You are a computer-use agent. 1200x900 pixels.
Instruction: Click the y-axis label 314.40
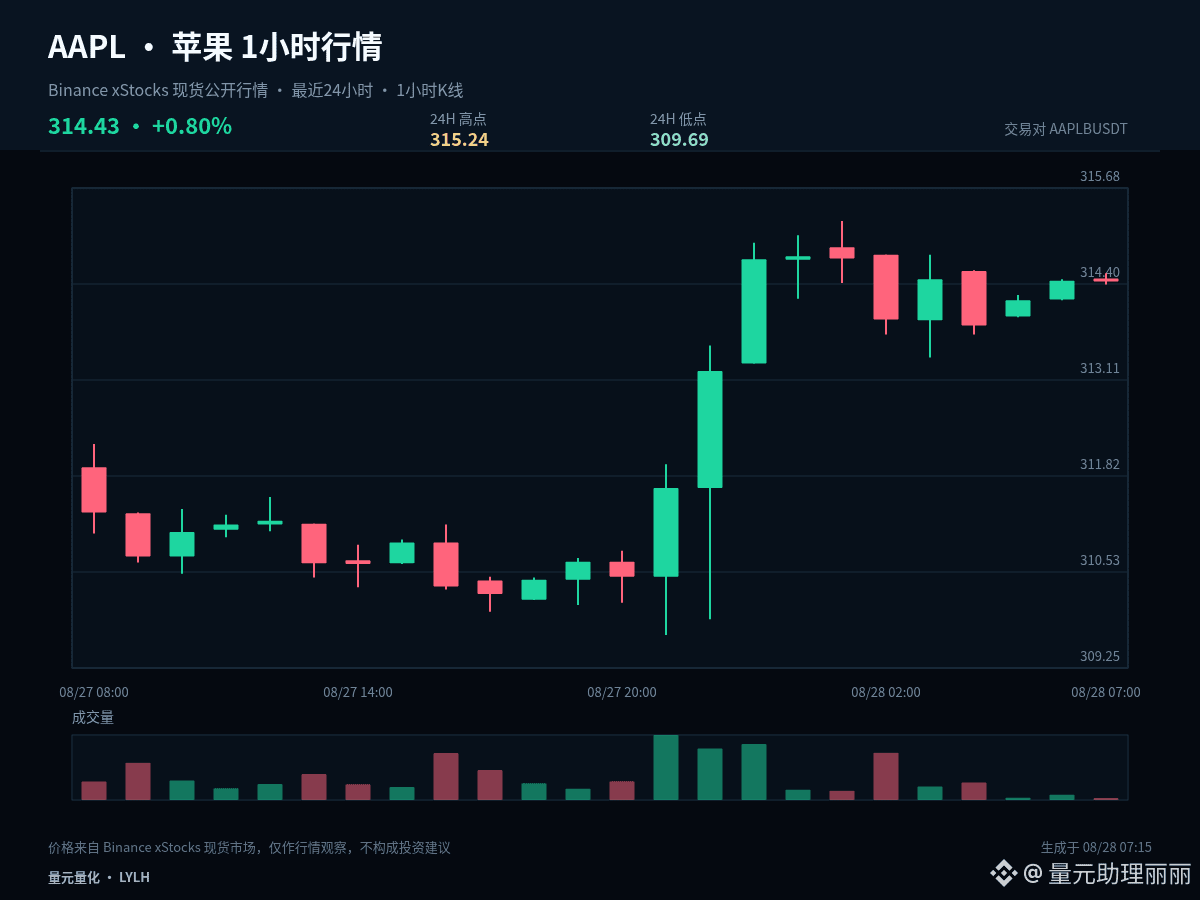click(1100, 272)
